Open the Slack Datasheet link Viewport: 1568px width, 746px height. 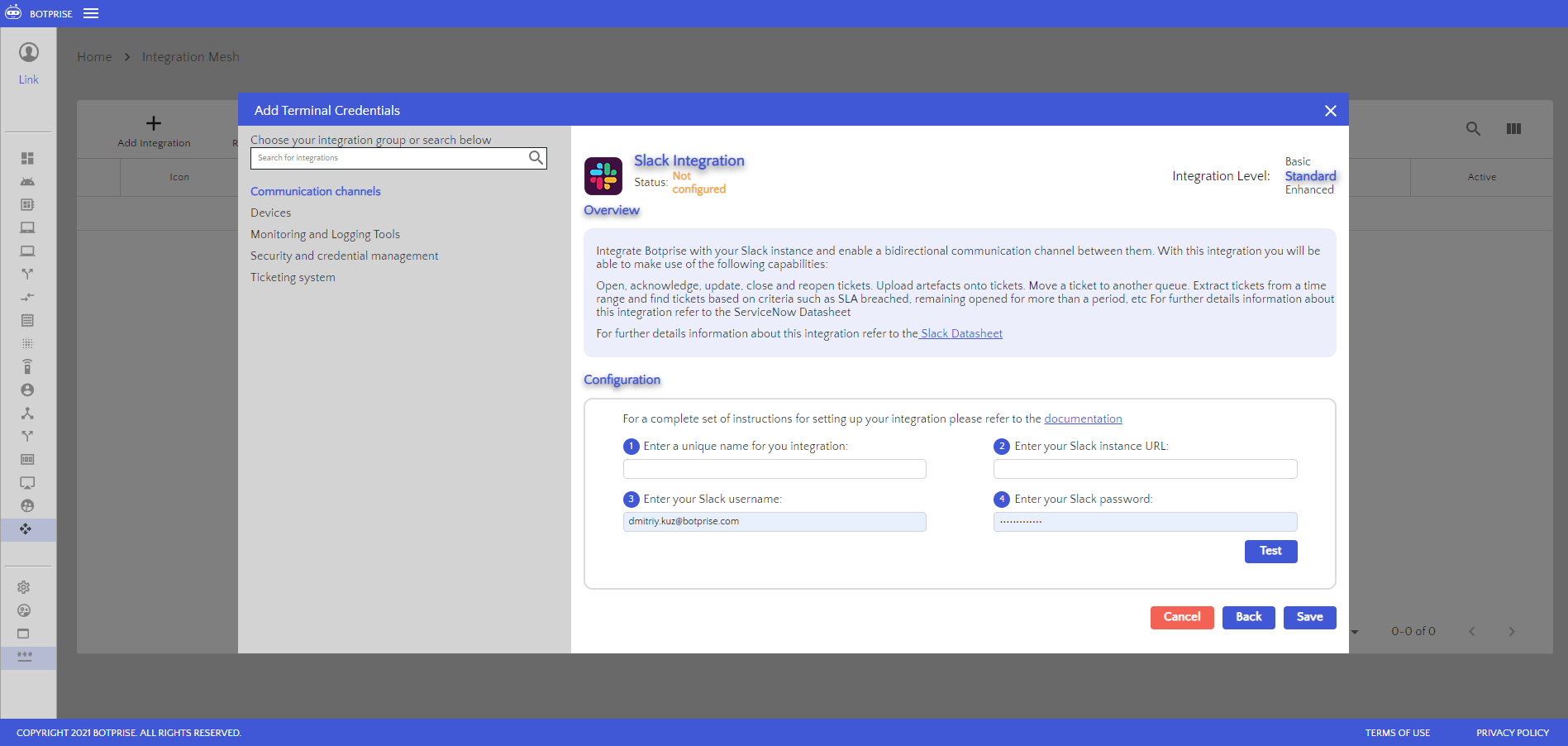[x=960, y=333]
